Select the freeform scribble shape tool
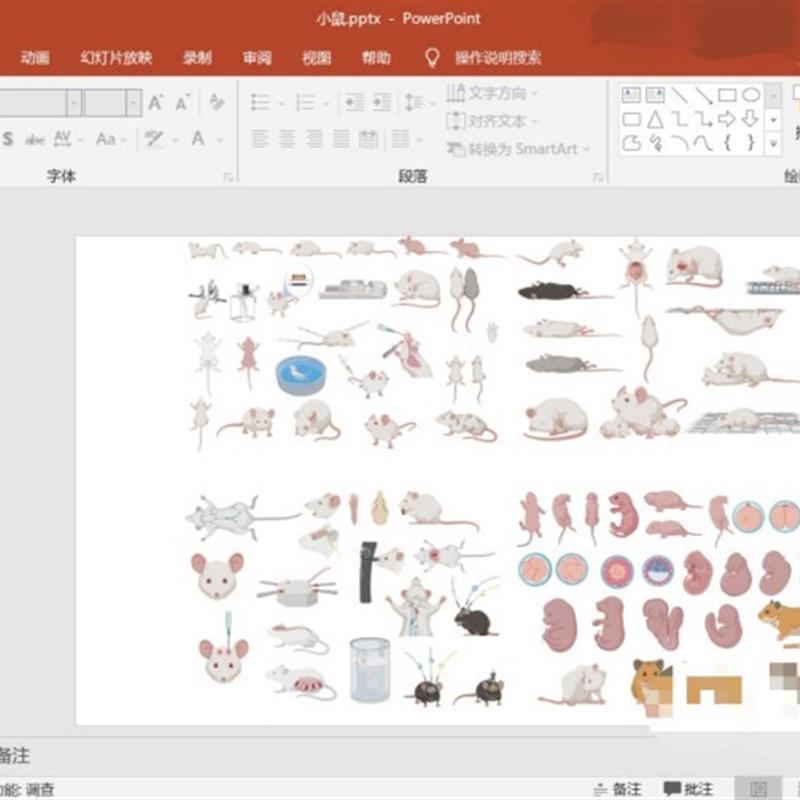Viewport: 800px width, 800px height. [657, 141]
